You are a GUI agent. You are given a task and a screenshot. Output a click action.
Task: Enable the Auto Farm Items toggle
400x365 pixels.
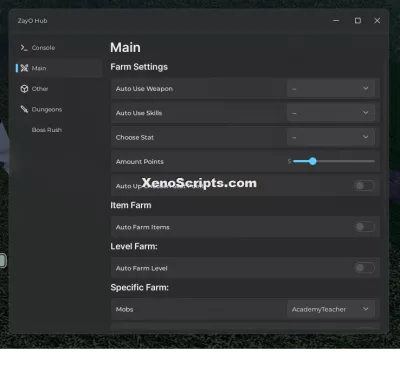point(364,227)
